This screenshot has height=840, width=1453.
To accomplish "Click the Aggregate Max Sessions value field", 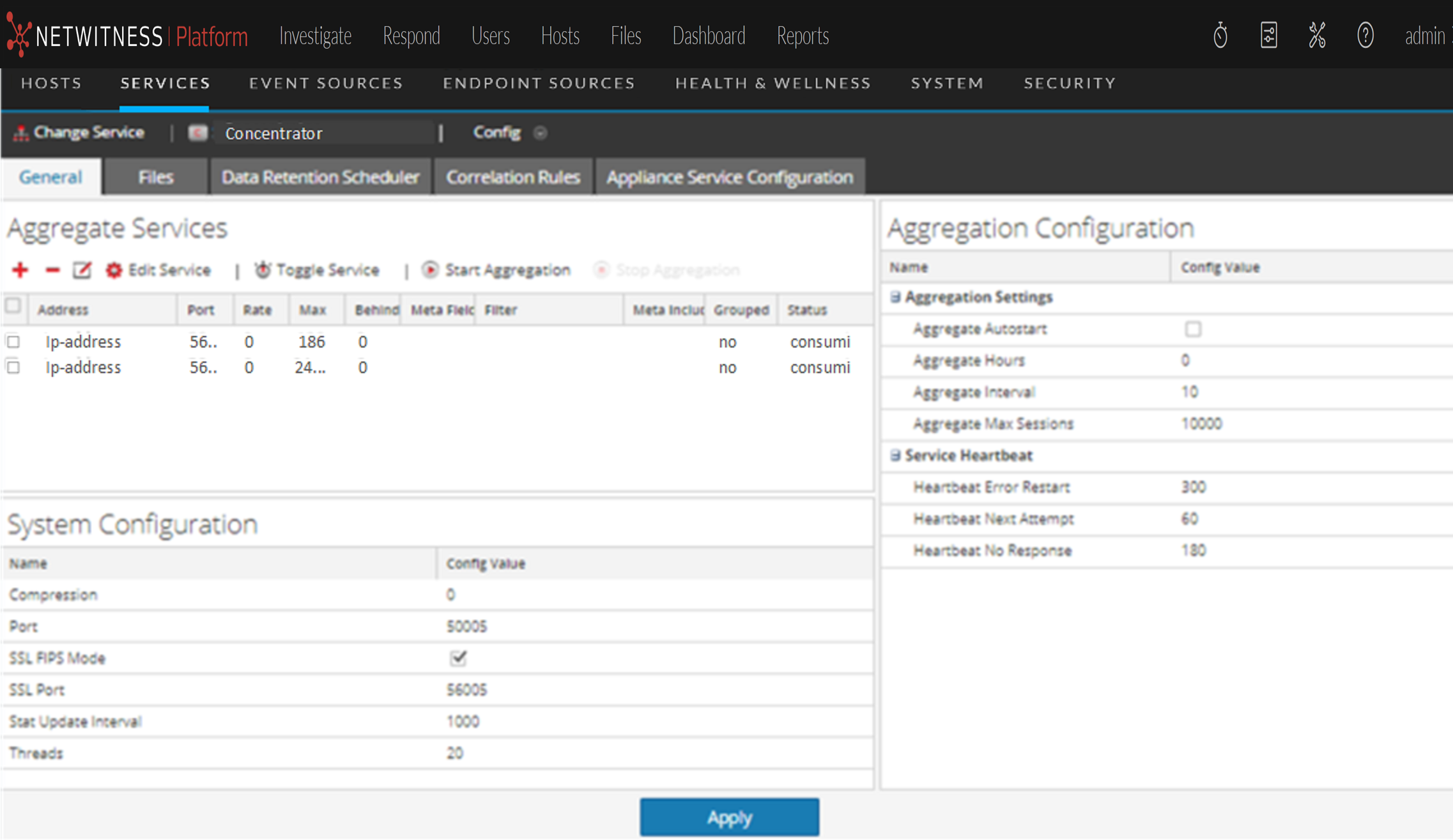I will click(1201, 424).
